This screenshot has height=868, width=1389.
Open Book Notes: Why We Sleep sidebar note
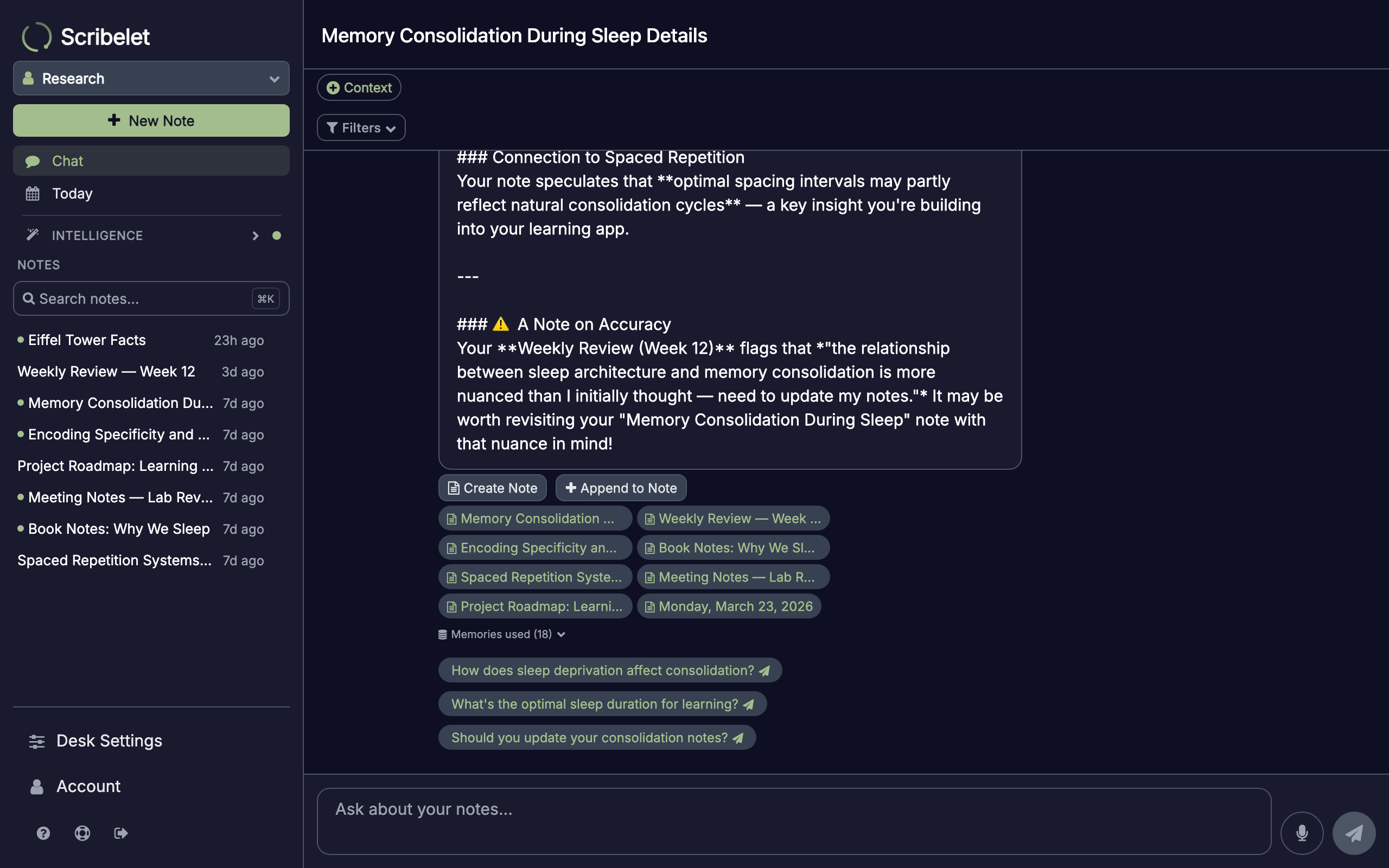141,529
